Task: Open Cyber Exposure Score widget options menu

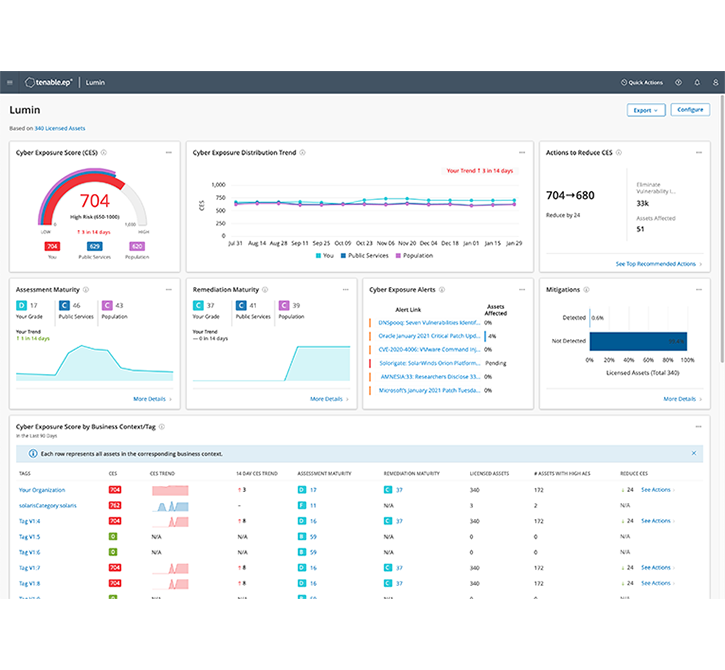Action: pyautogui.click(x=169, y=153)
